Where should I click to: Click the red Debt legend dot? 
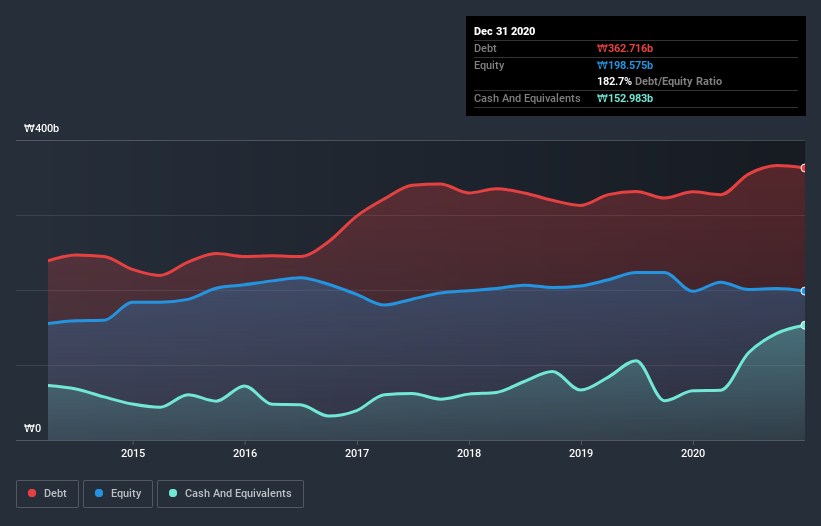pyautogui.click(x=32, y=493)
